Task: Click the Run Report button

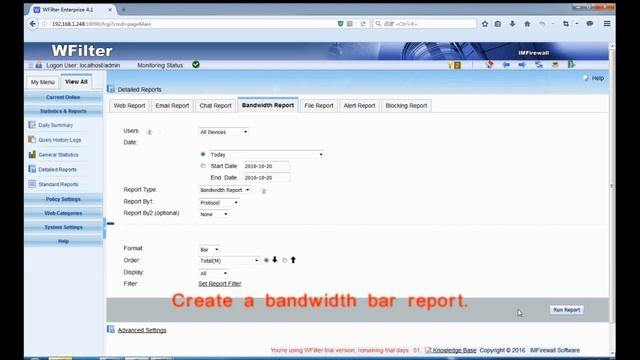Action: [x=567, y=310]
